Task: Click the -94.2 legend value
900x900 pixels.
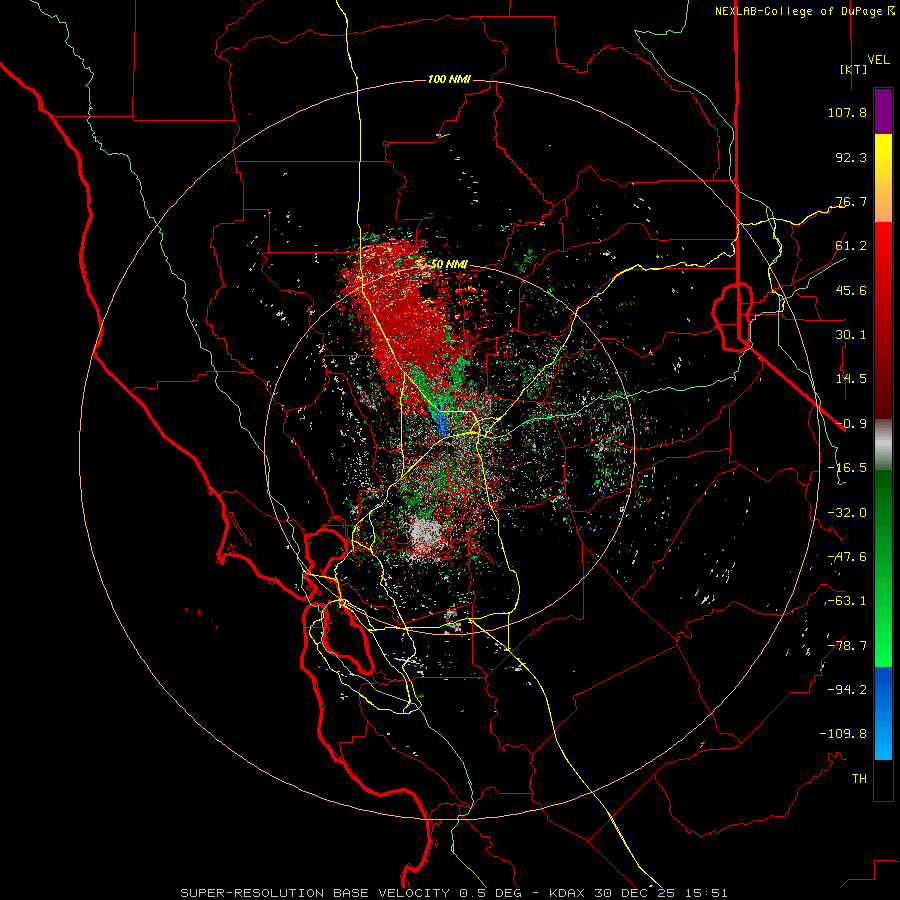Action: 847,690
